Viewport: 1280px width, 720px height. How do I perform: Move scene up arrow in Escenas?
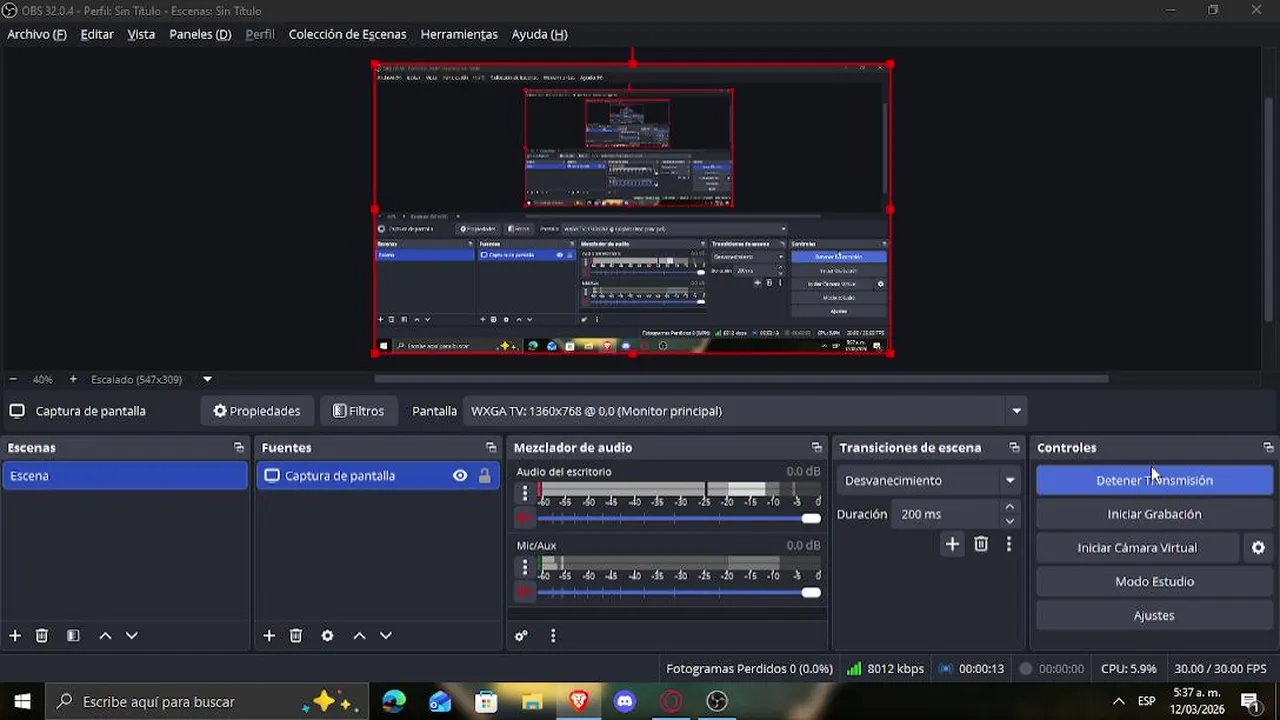pyautogui.click(x=105, y=636)
